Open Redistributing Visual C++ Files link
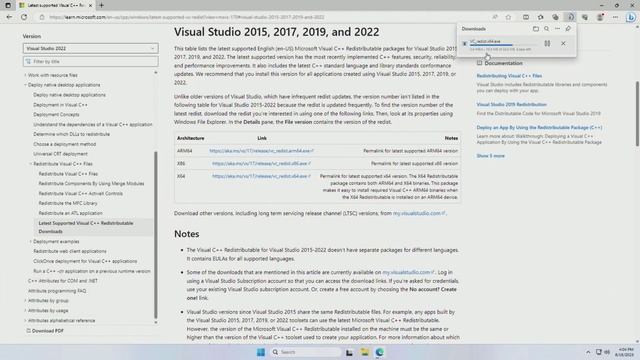 pyautogui.click(x=509, y=76)
